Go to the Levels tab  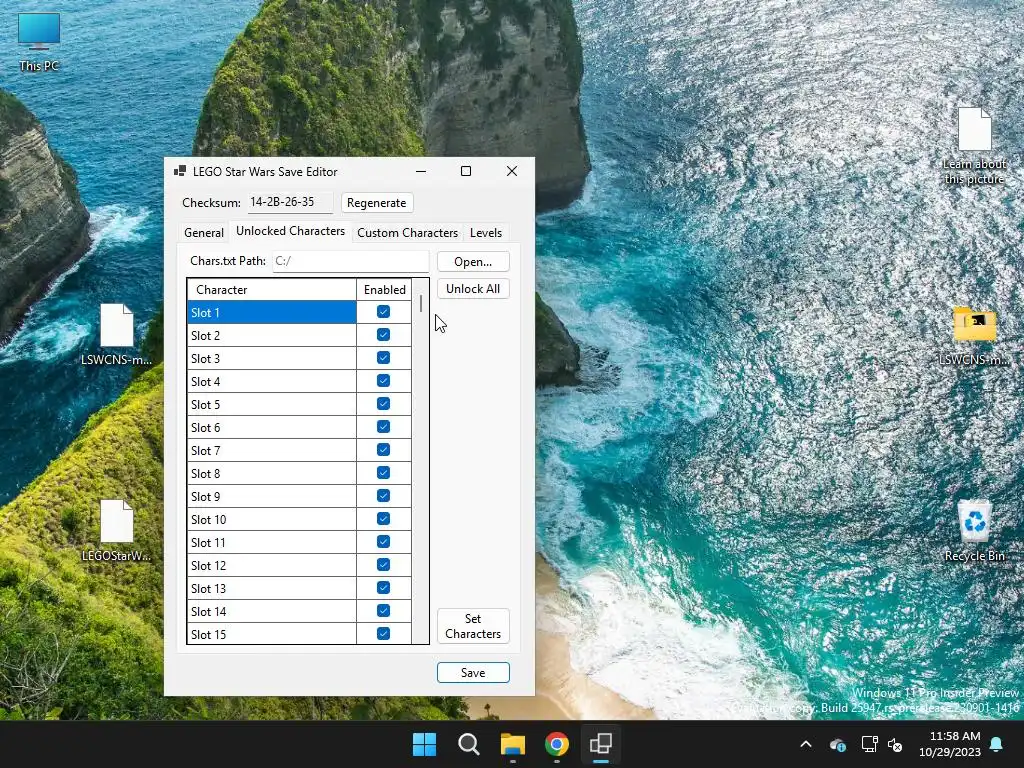click(x=486, y=232)
